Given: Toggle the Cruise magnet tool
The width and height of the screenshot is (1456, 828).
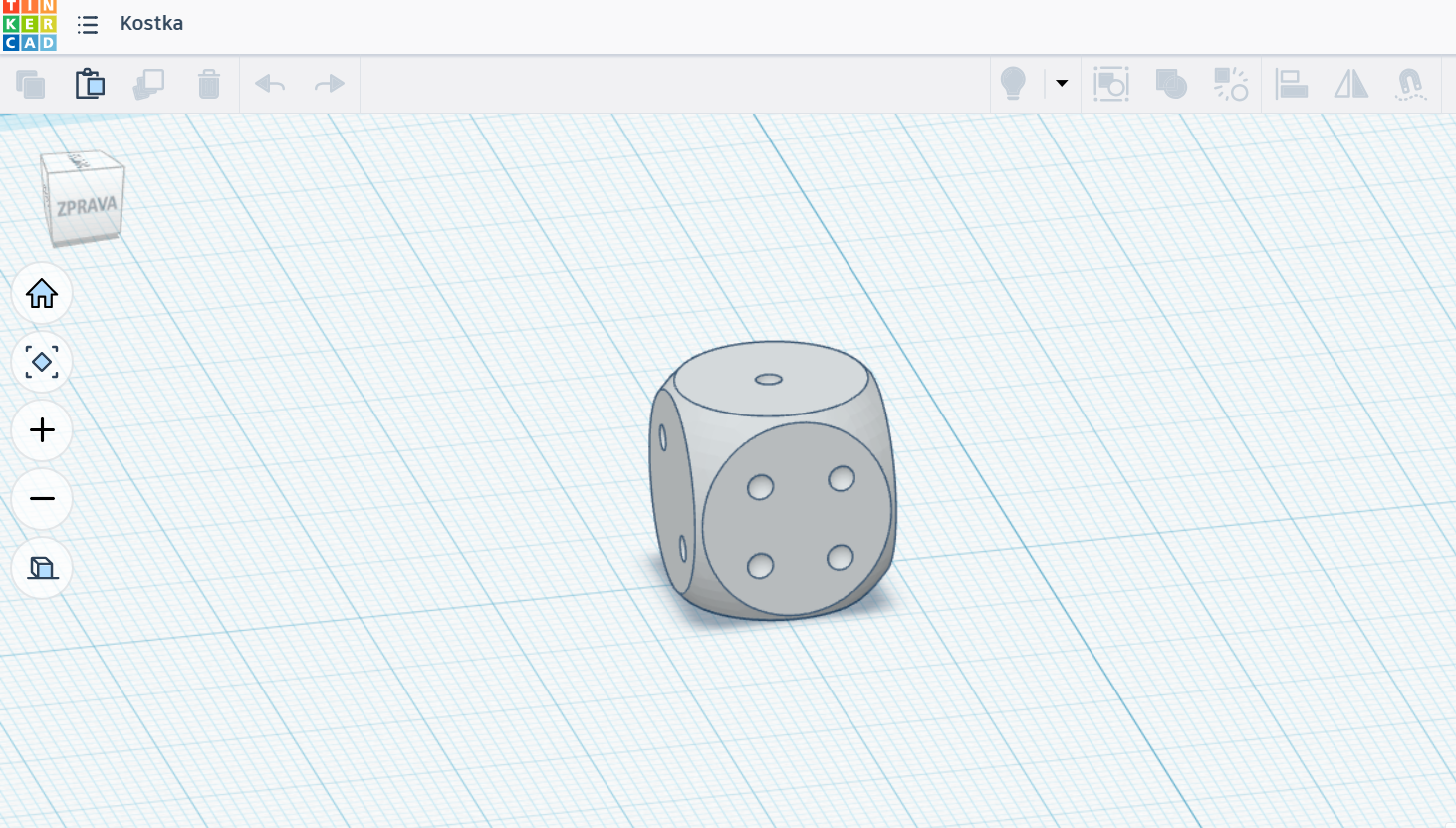Looking at the screenshot, I should [x=1410, y=85].
